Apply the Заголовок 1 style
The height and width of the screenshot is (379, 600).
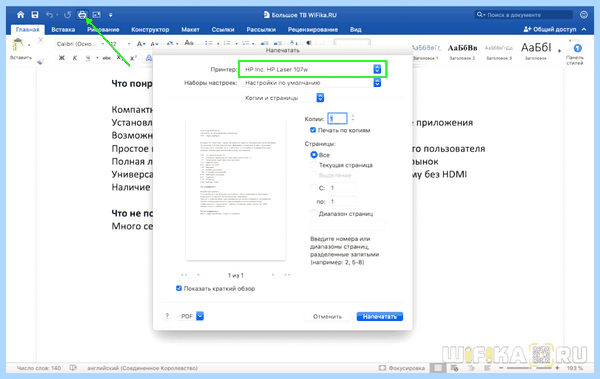426,52
